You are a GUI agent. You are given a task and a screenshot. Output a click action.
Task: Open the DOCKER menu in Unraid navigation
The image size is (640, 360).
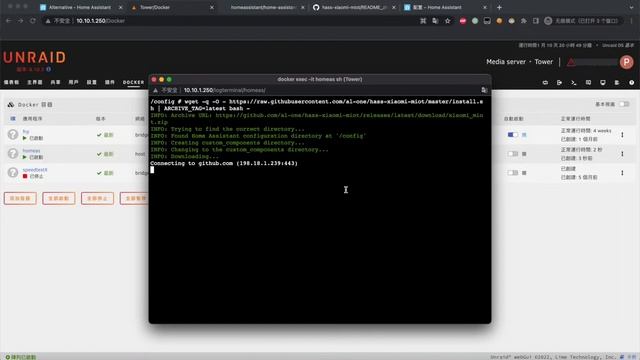pyautogui.click(x=133, y=82)
